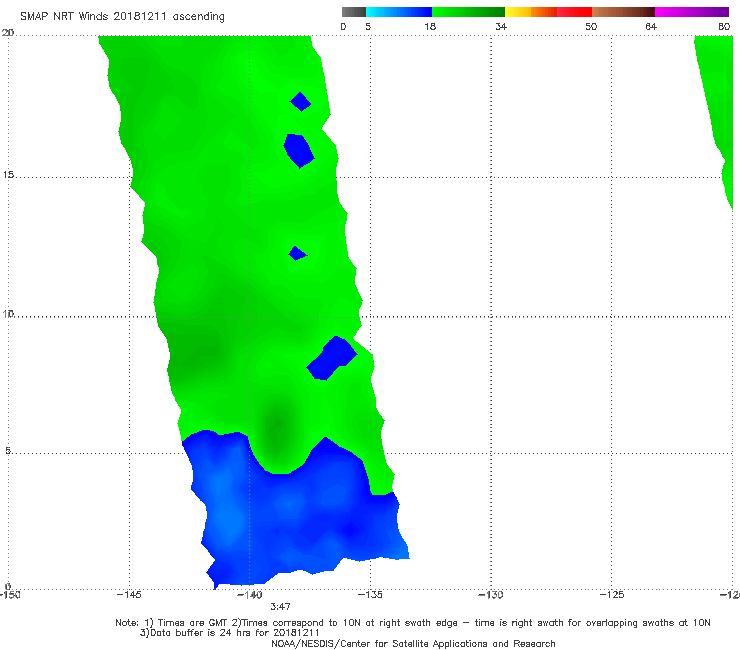
Task: Click the color bar label "50"
Action: 591,26
